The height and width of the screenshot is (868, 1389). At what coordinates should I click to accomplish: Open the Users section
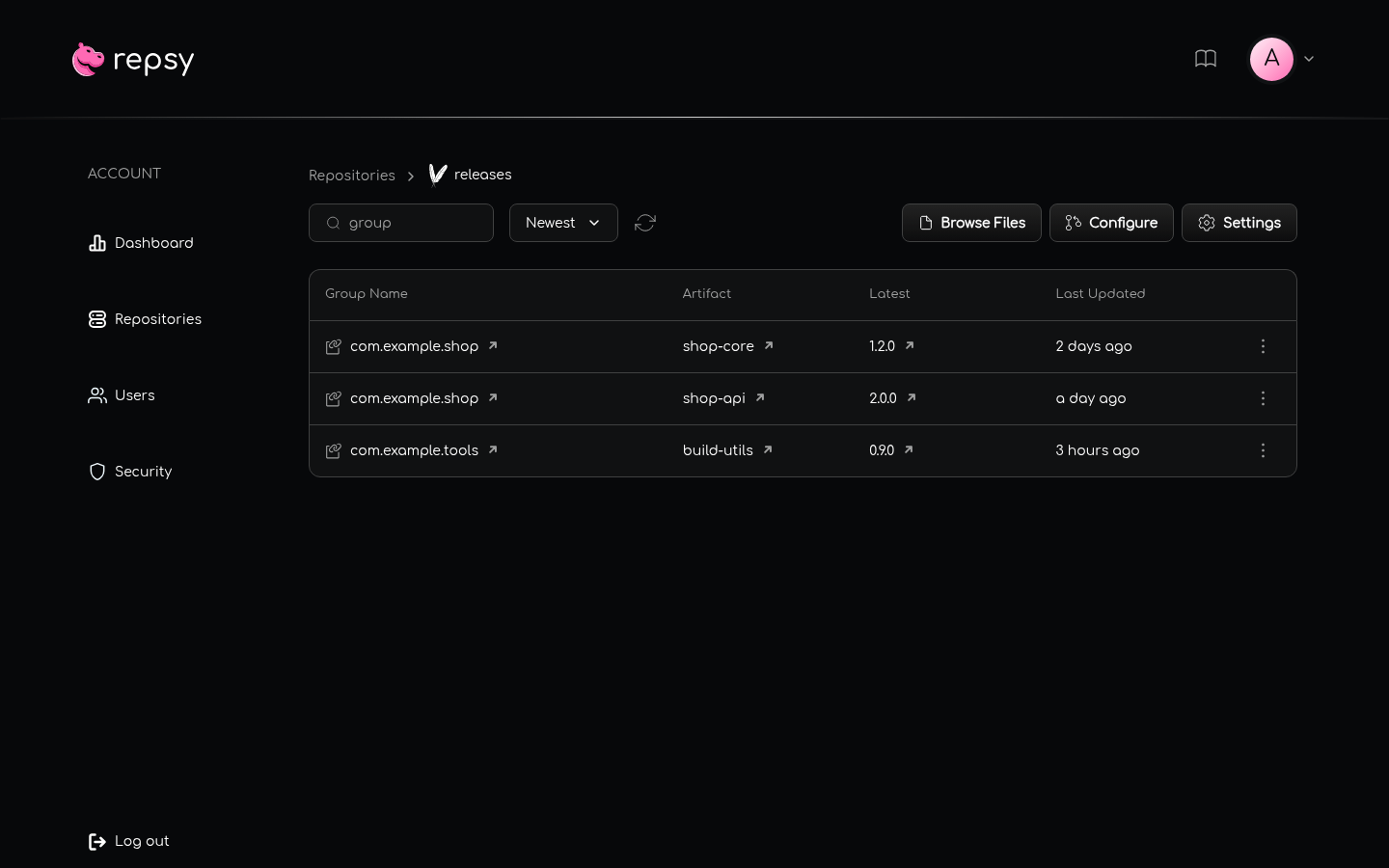click(x=122, y=395)
